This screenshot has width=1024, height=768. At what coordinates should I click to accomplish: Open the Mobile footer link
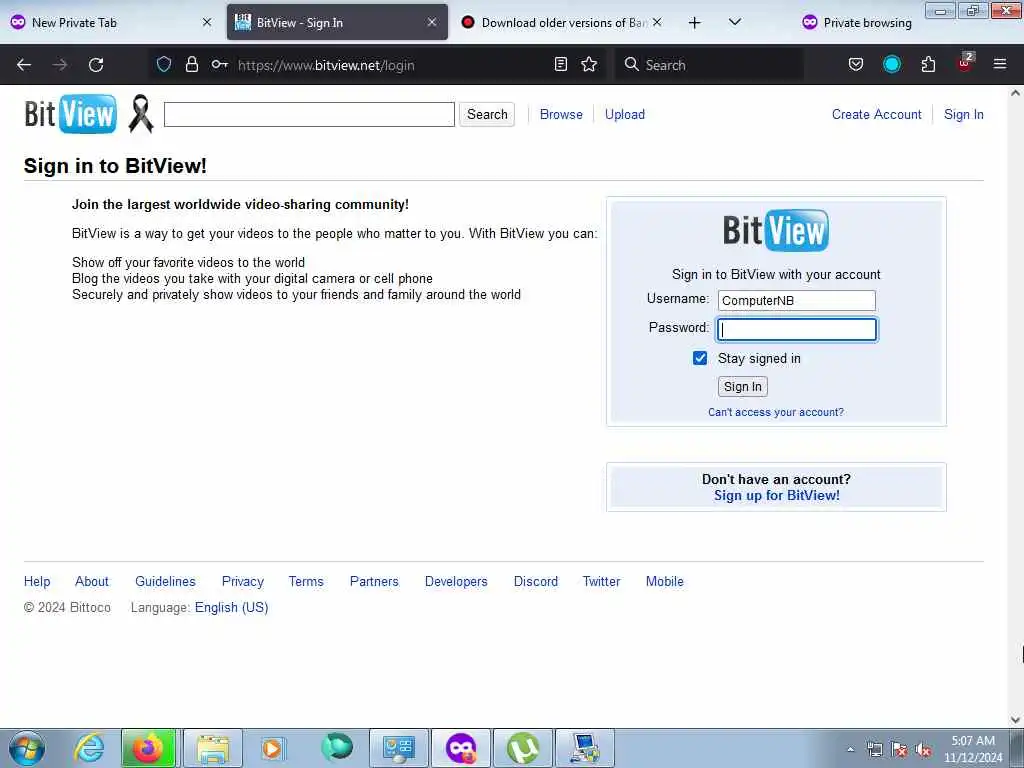[664, 581]
